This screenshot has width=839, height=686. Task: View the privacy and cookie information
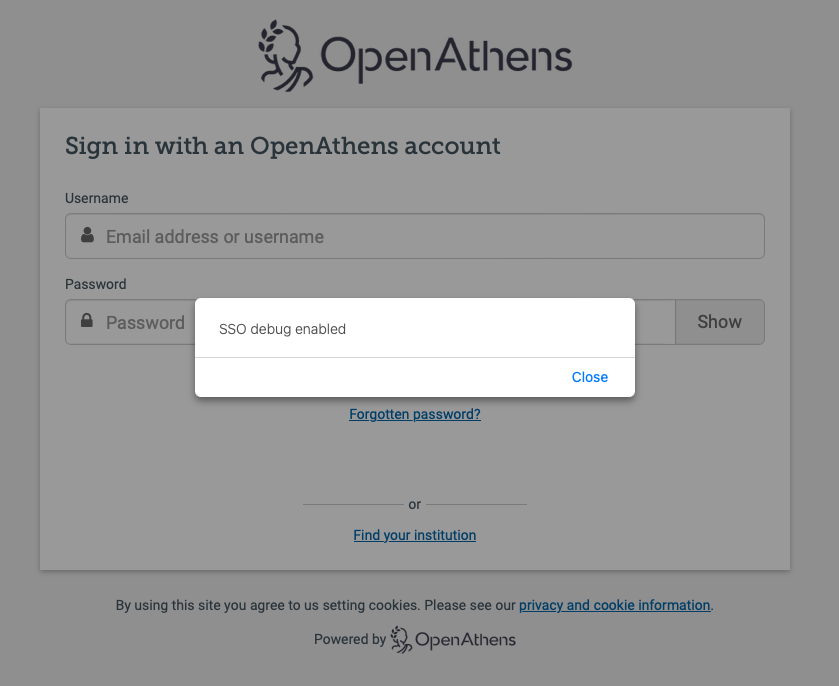(614, 605)
